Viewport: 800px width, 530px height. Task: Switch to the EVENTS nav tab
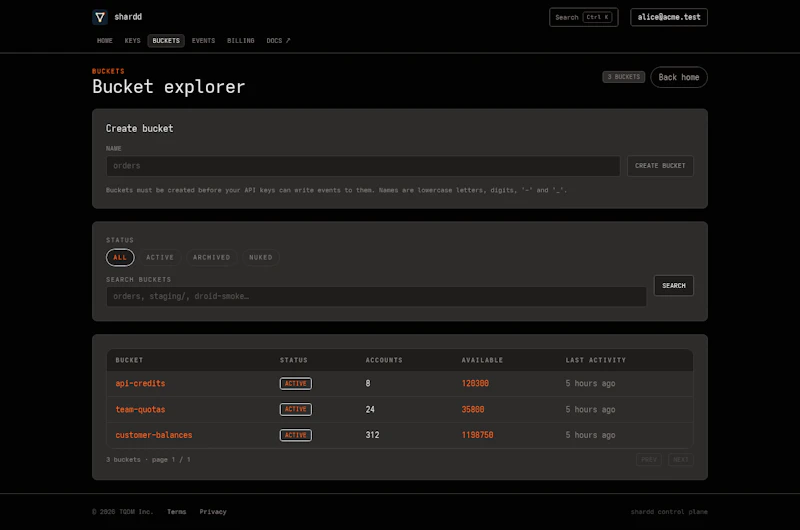[x=203, y=41]
